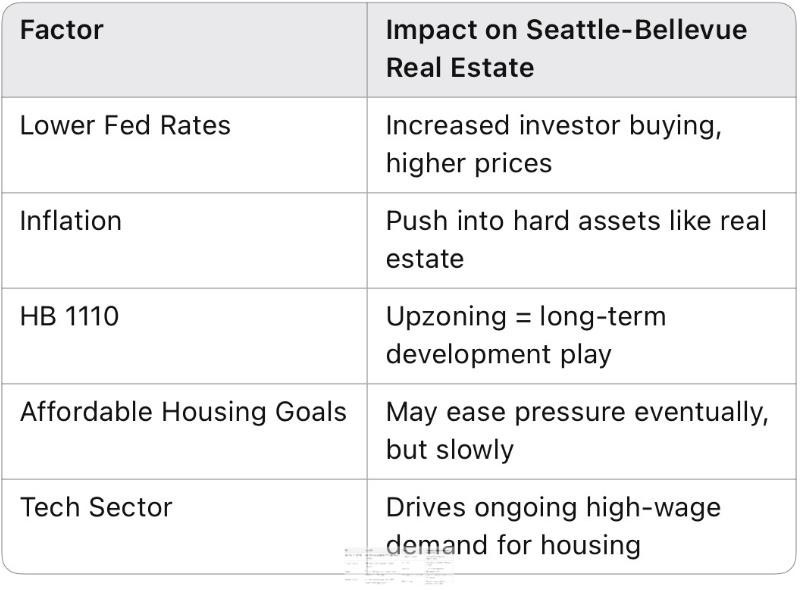Click the words but slowly
This screenshot has height=590, width=800.
point(449,451)
